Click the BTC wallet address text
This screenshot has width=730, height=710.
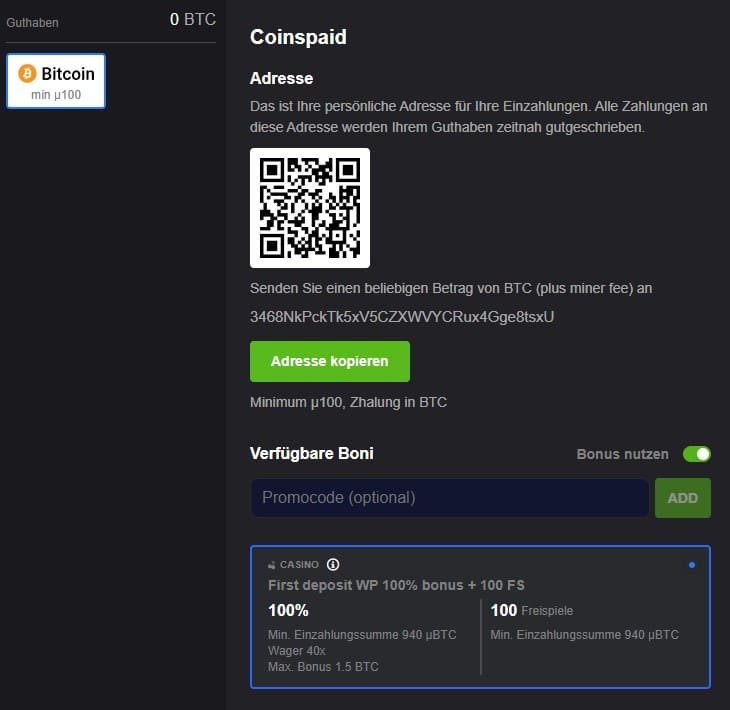click(x=401, y=317)
